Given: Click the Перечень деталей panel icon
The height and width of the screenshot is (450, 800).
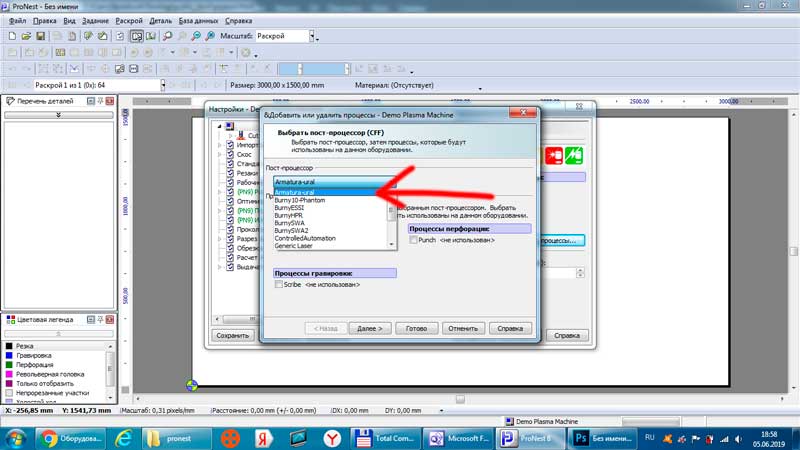Looking at the screenshot, I should [10, 101].
